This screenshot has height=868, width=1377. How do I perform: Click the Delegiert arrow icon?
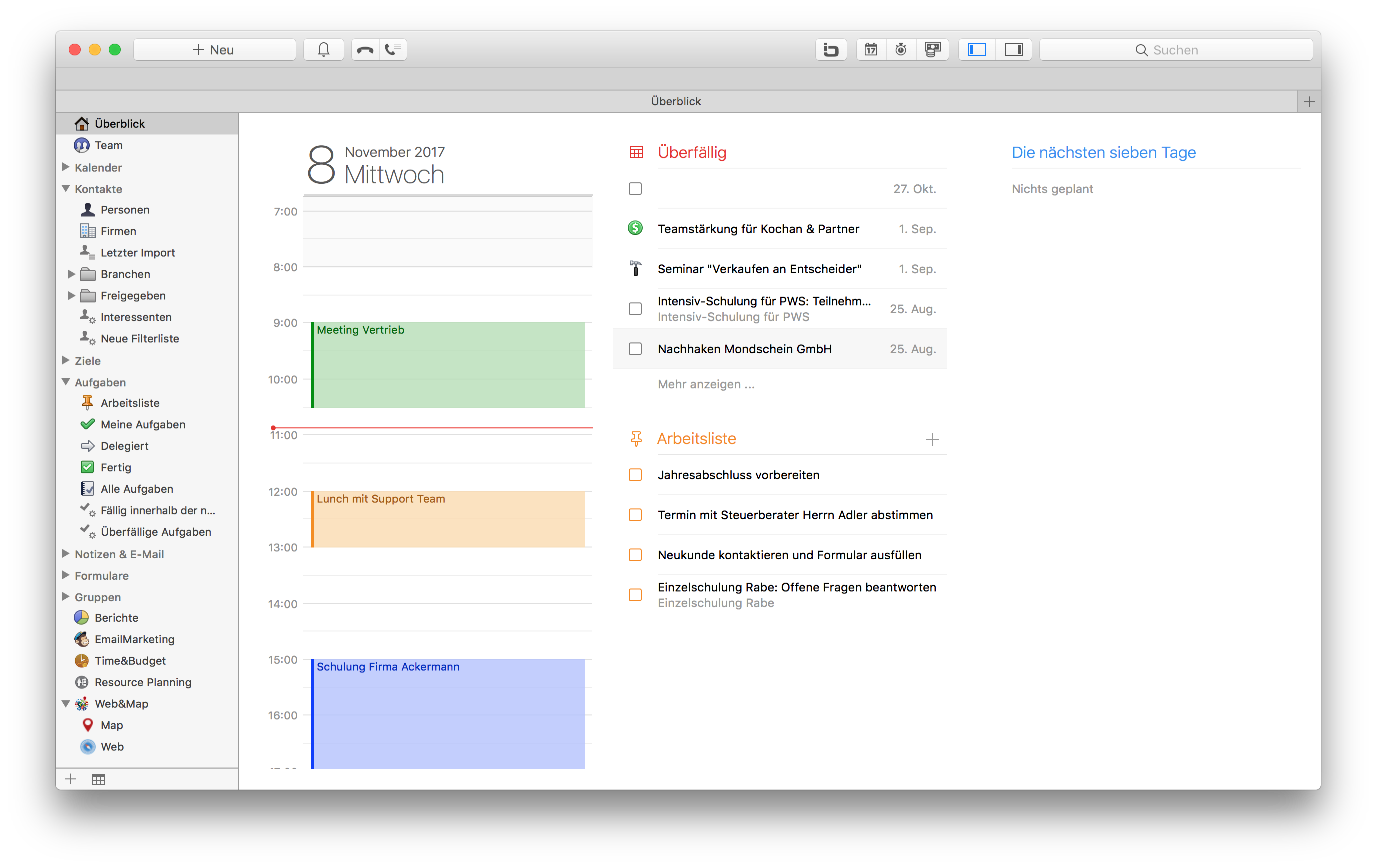point(87,446)
